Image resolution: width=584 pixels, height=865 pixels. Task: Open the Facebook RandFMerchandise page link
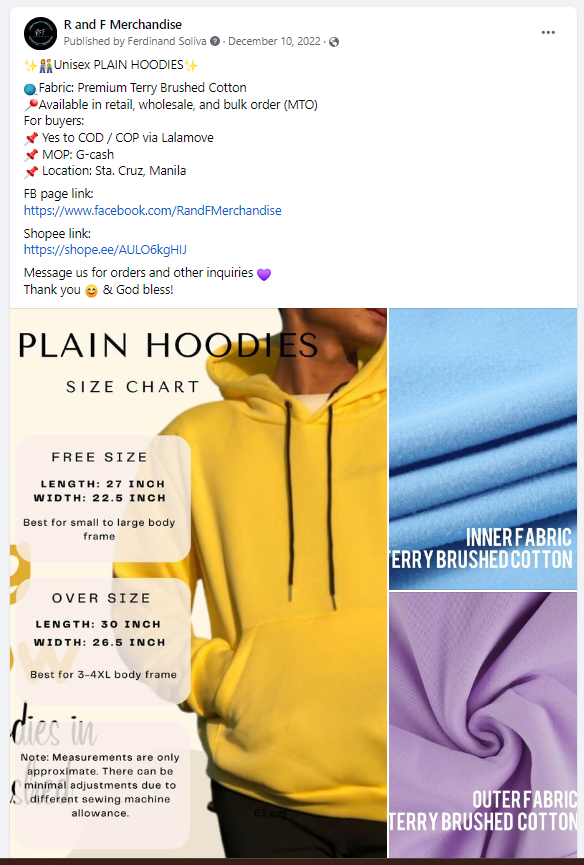coord(153,211)
